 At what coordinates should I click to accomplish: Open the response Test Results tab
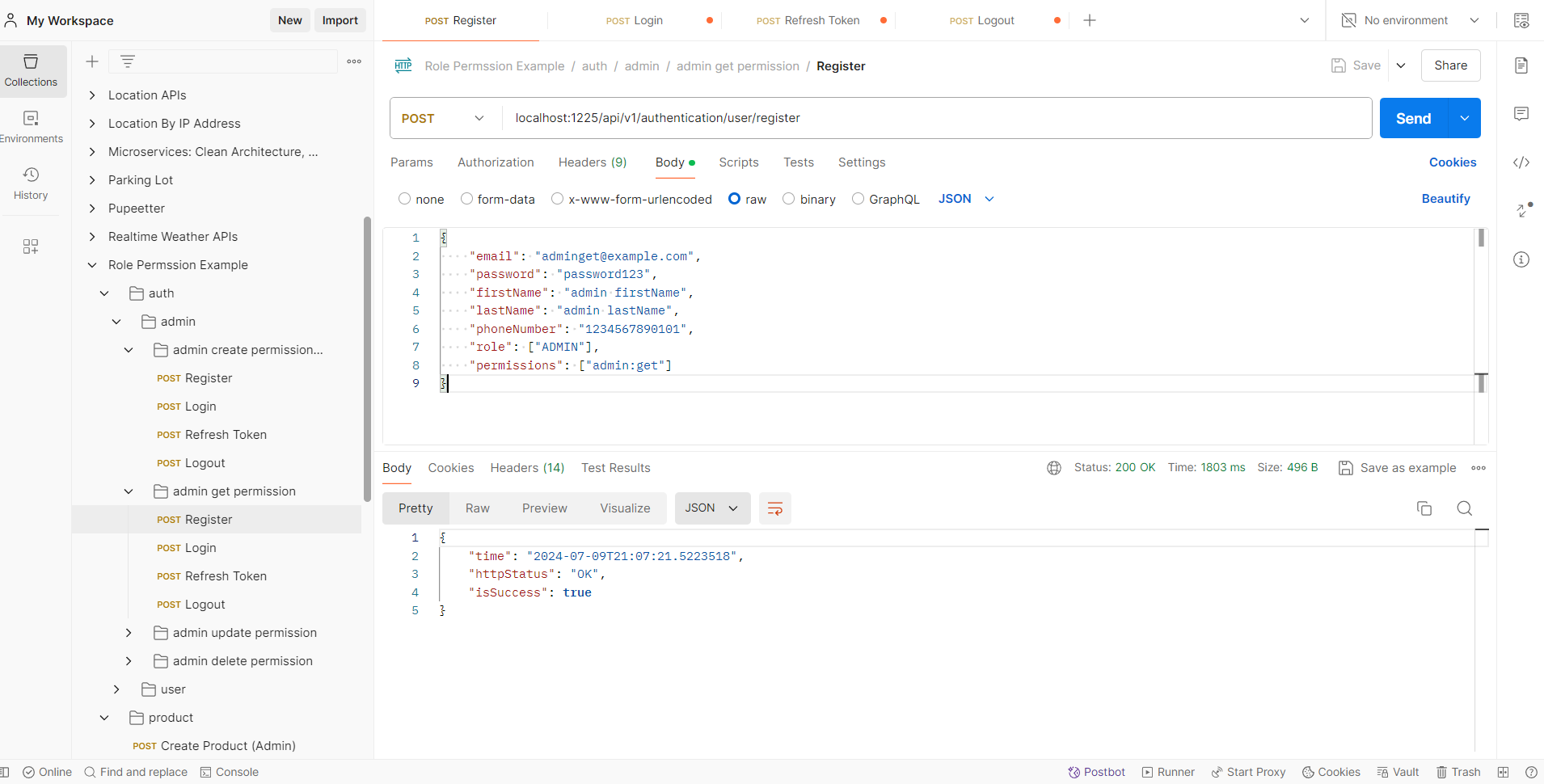click(x=616, y=468)
